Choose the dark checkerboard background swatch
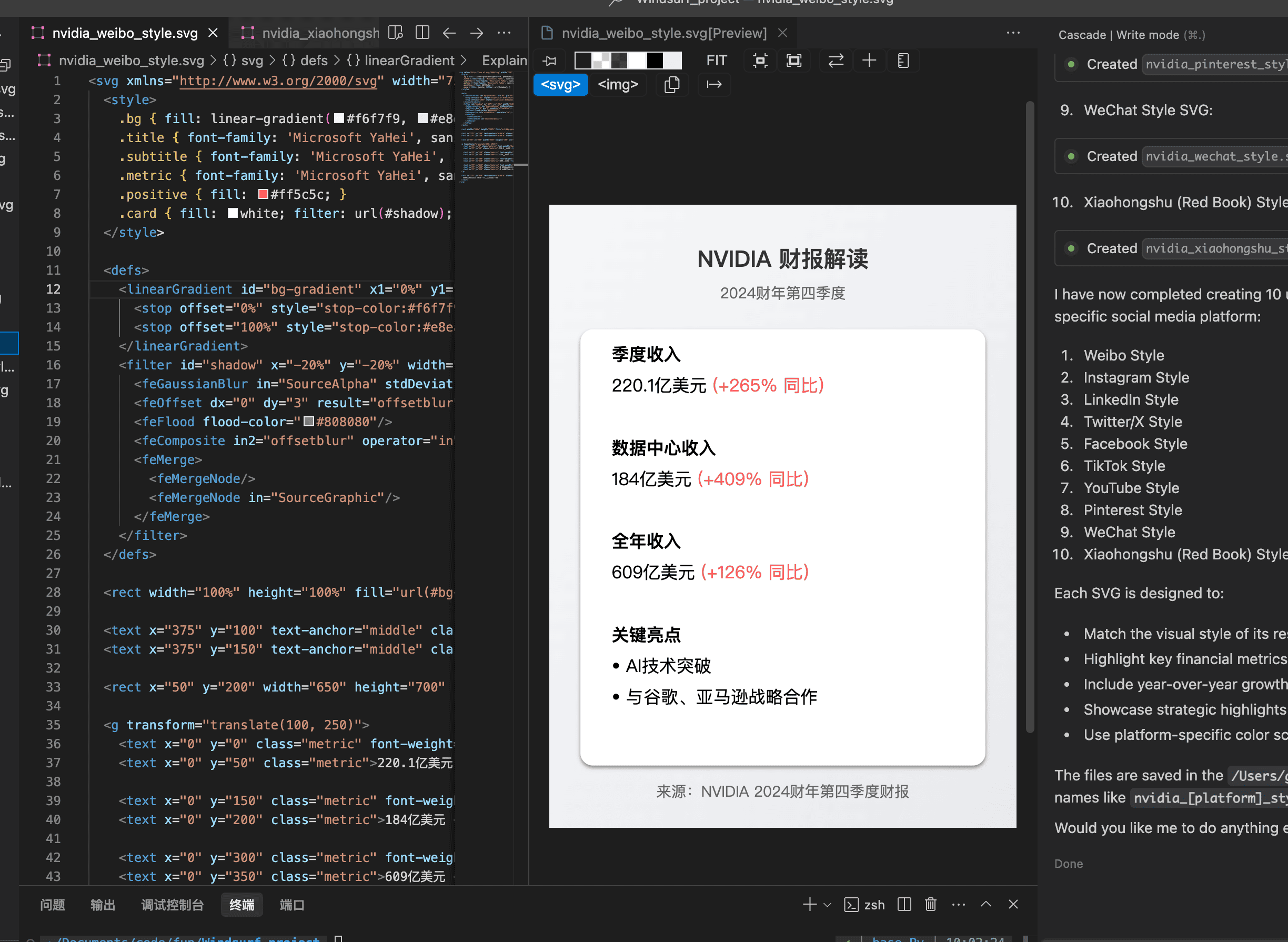This screenshot has height=942, width=1288. click(619, 61)
